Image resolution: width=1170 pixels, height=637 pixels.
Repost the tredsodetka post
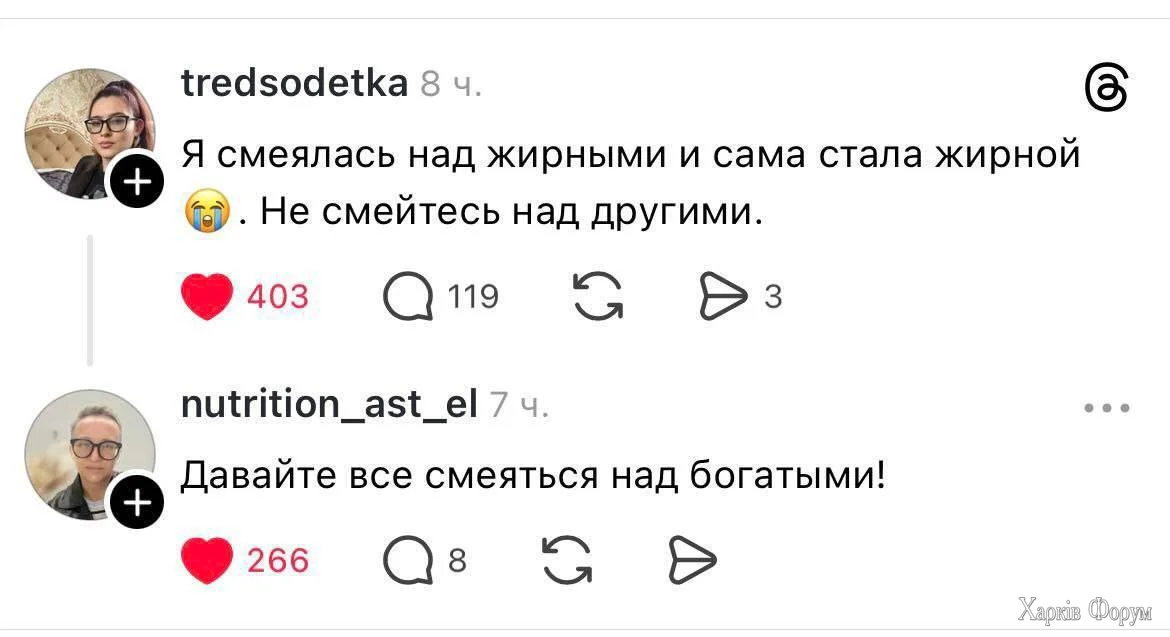tap(597, 297)
